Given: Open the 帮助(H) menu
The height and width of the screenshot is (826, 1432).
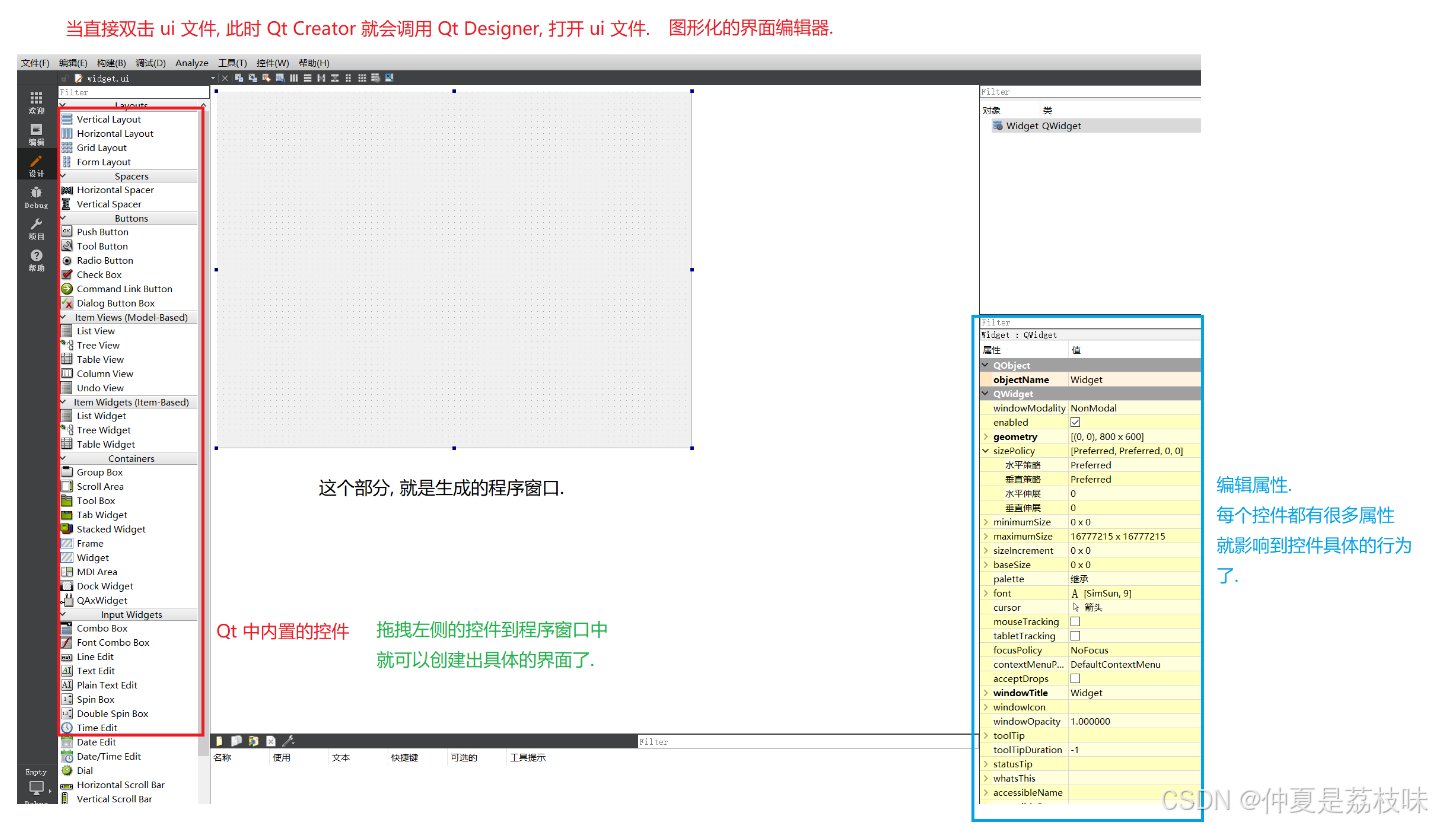Looking at the screenshot, I should click(x=314, y=63).
